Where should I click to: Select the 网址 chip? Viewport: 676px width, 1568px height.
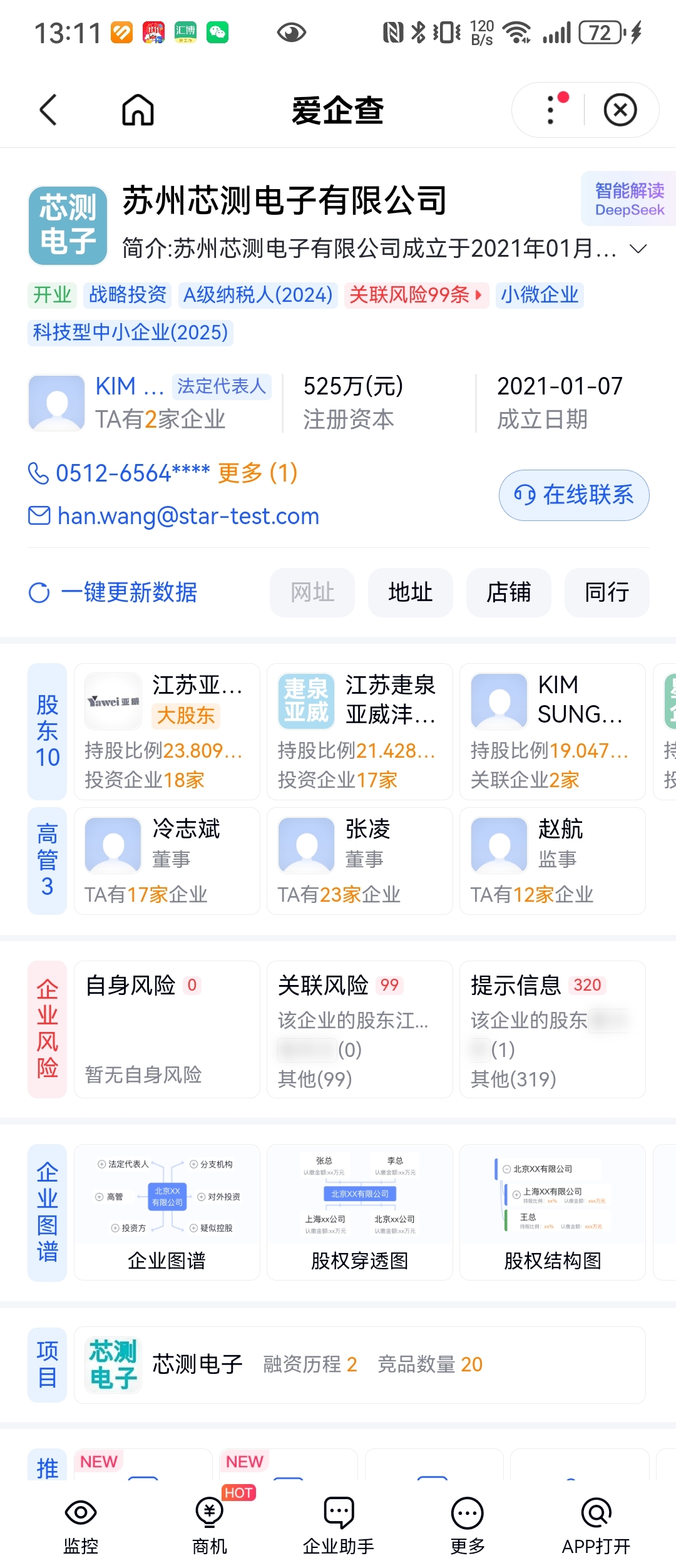(312, 592)
